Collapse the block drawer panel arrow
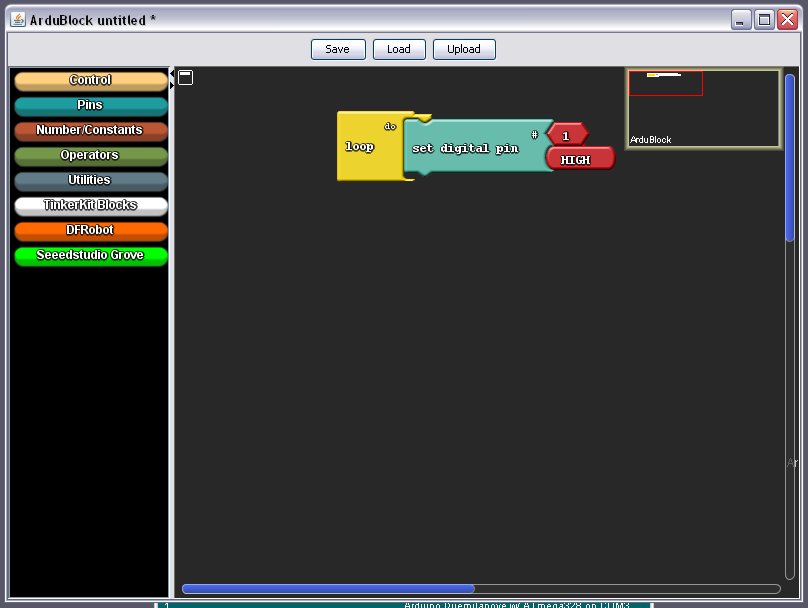808x608 pixels. [x=172, y=86]
